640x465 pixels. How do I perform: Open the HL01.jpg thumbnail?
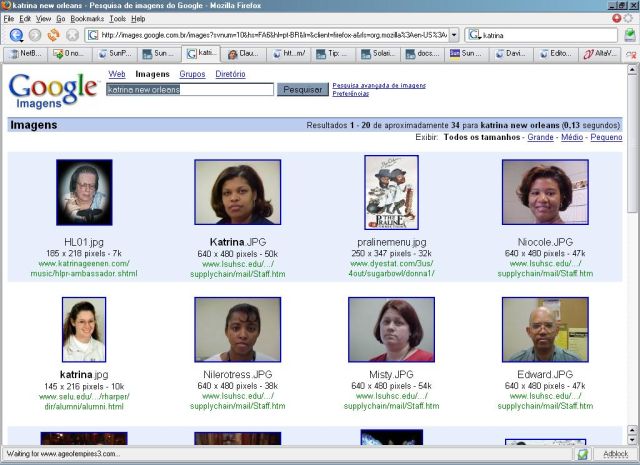pos(84,192)
